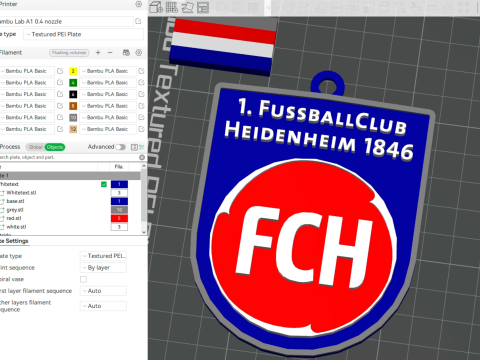Open Plate type dropdown in Plate Settings
This screenshot has height=360, width=480.
(103, 256)
